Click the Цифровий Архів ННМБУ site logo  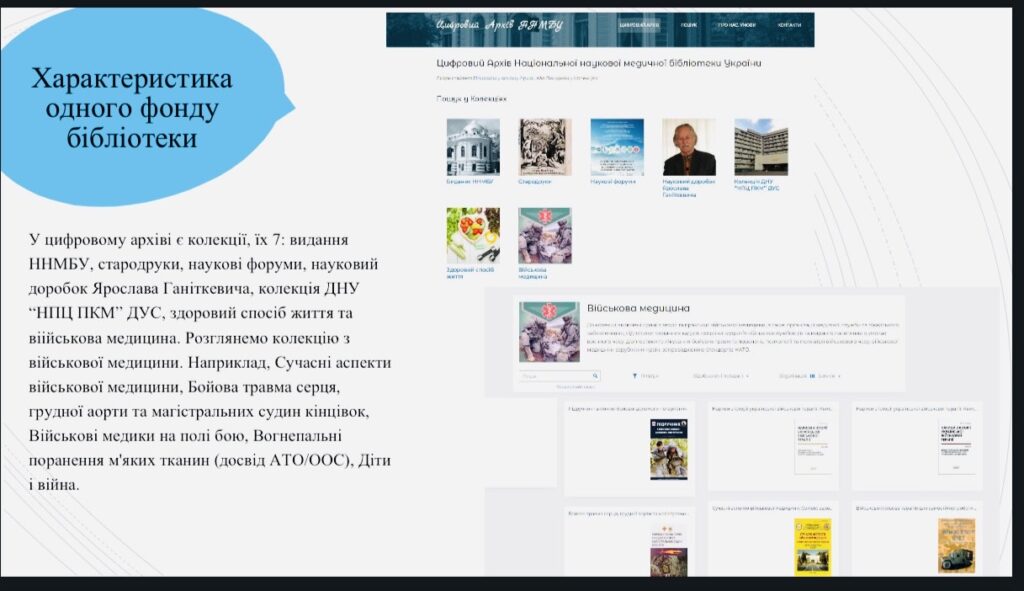click(499, 25)
